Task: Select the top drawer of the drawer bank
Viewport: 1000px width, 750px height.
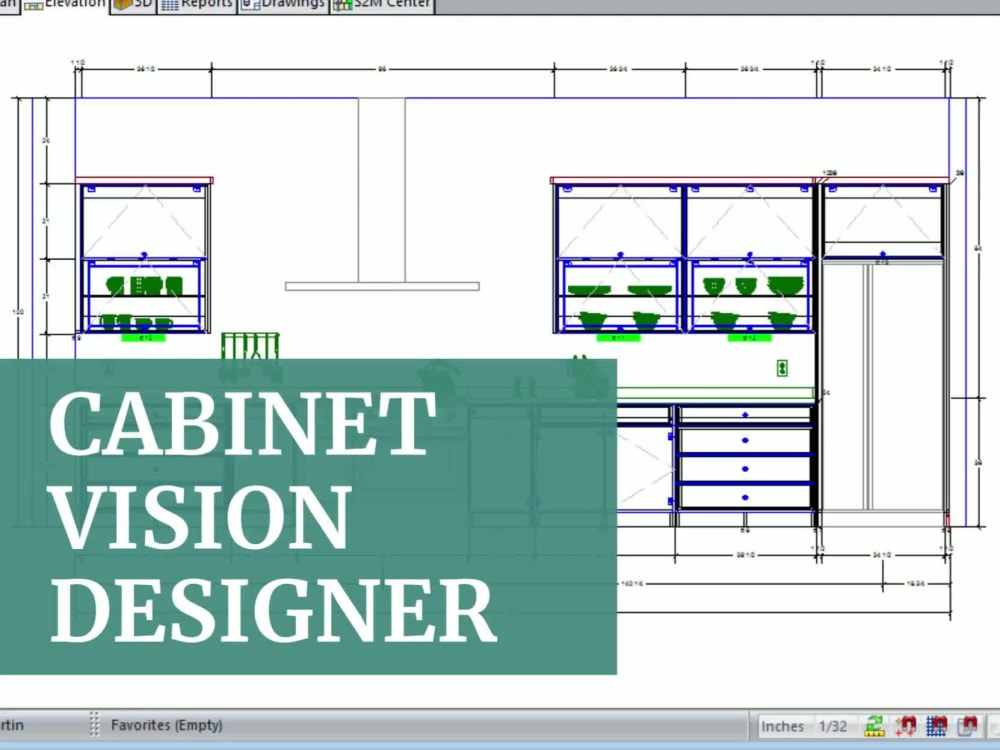Action: [x=745, y=415]
